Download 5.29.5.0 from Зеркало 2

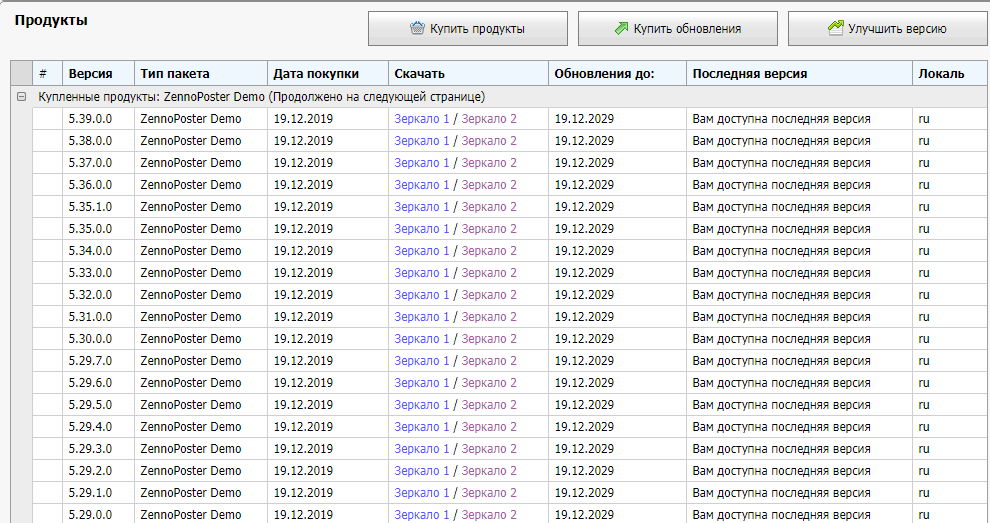[x=489, y=405]
